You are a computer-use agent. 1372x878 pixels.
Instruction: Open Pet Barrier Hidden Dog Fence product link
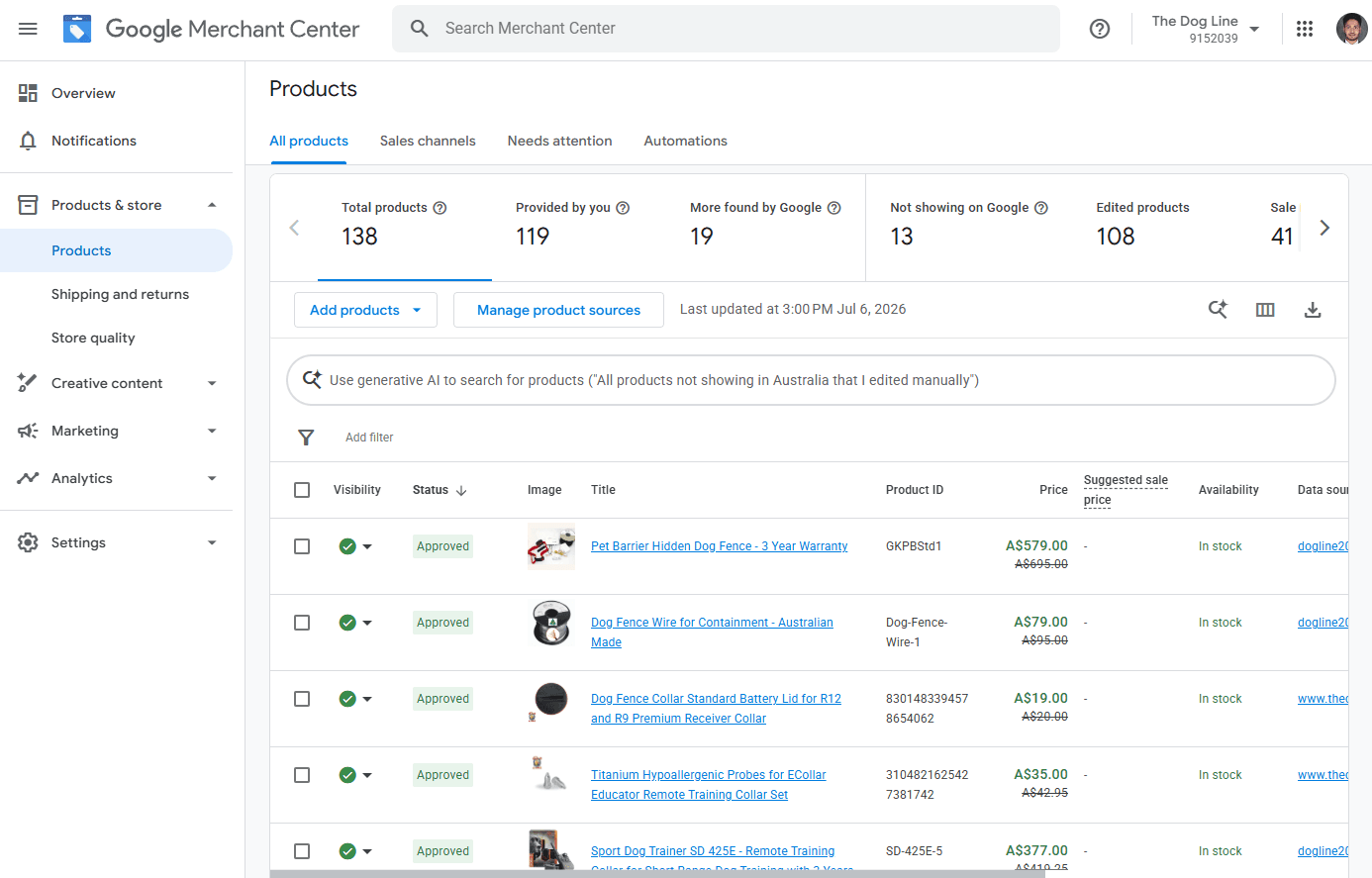coord(719,546)
